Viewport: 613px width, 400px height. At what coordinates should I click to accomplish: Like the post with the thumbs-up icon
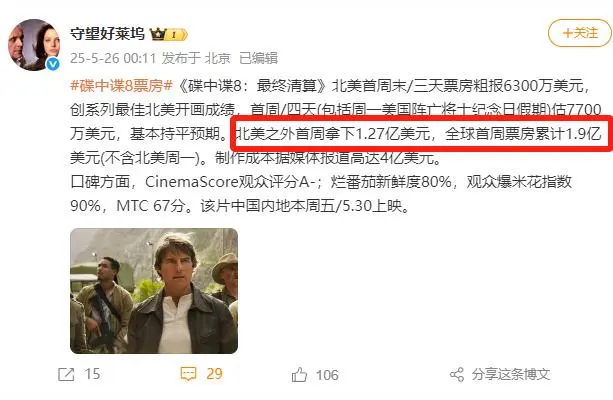click(x=299, y=375)
